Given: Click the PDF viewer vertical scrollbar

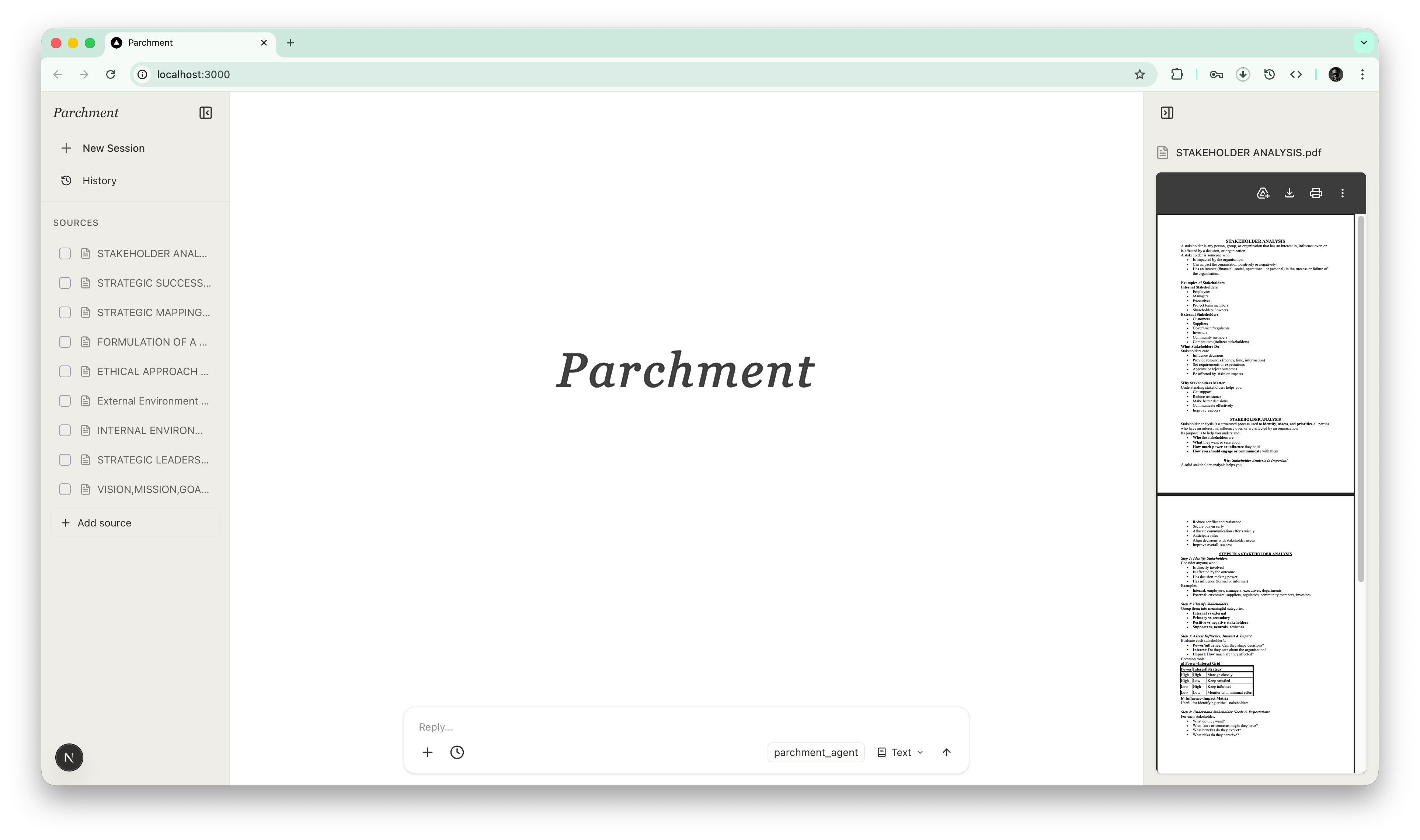Looking at the screenshot, I should click(1361, 396).
